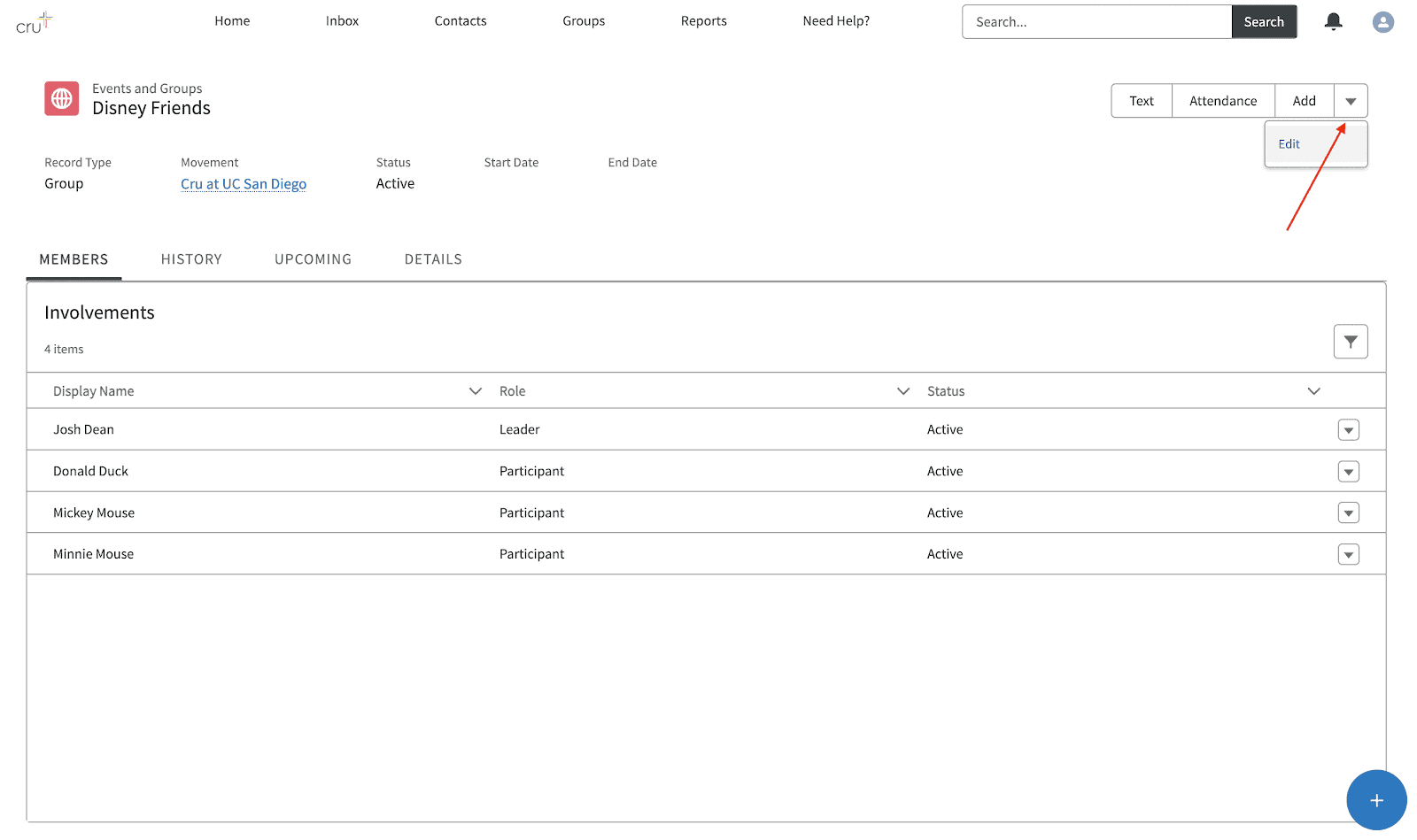Toggle the more actions arrow beside Add
The image size is (1417, 840).
click(1350, 101)
